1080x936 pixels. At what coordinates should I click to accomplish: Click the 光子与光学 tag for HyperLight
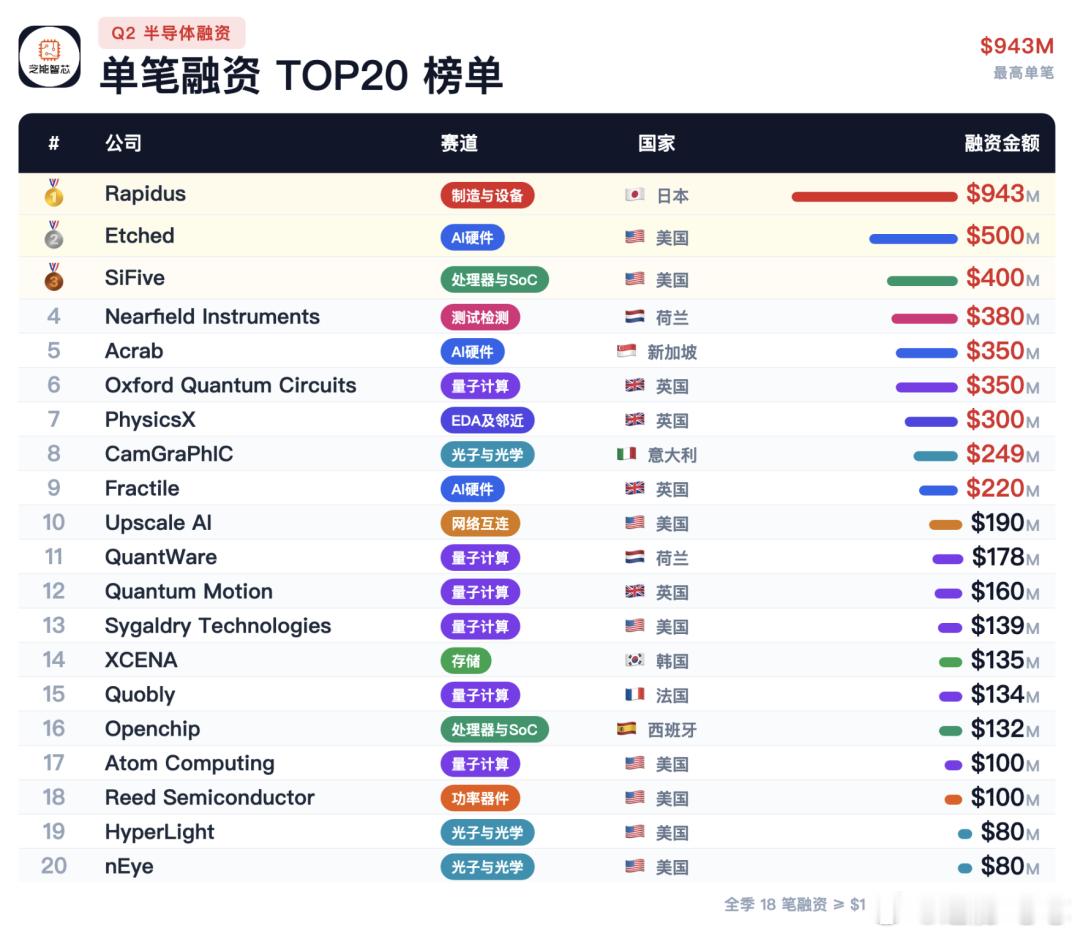click(x=487, y=833)
